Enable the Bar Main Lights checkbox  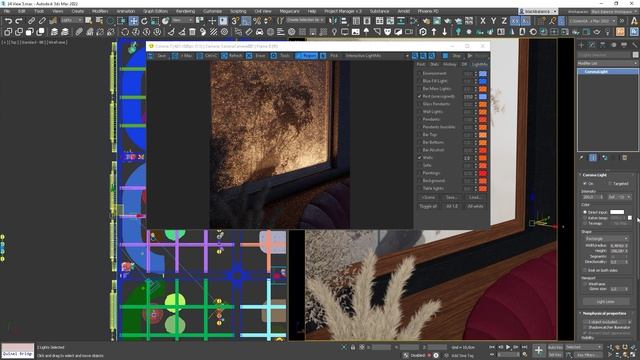tap(420, 89)
